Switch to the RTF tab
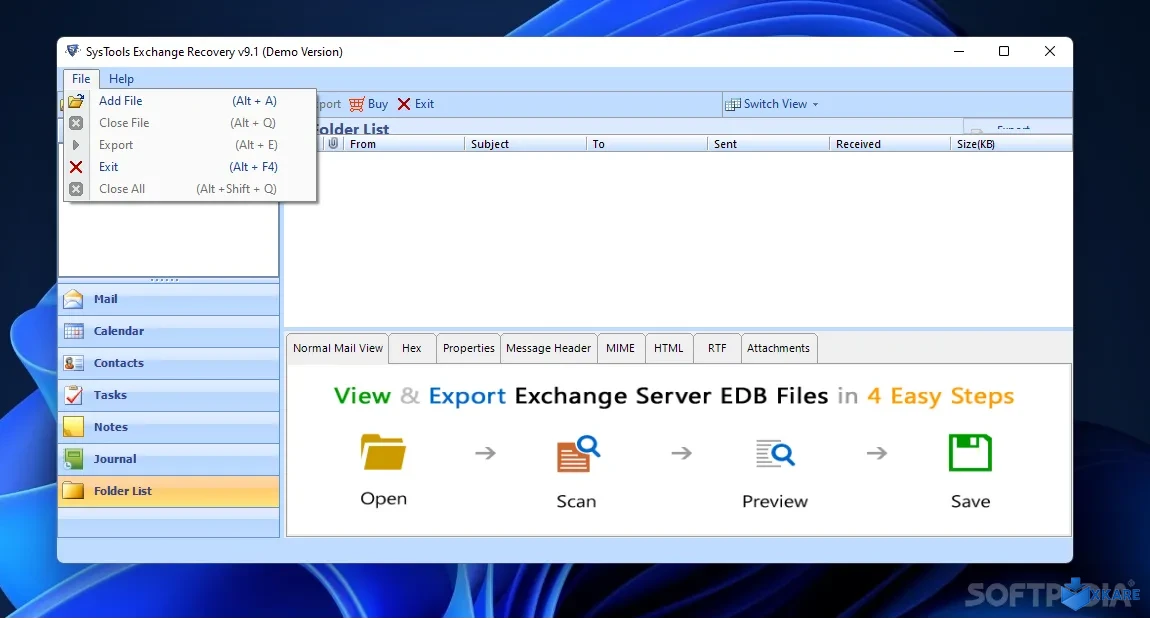Viewport: 1150px width, 622px height. tap(717, 348)
